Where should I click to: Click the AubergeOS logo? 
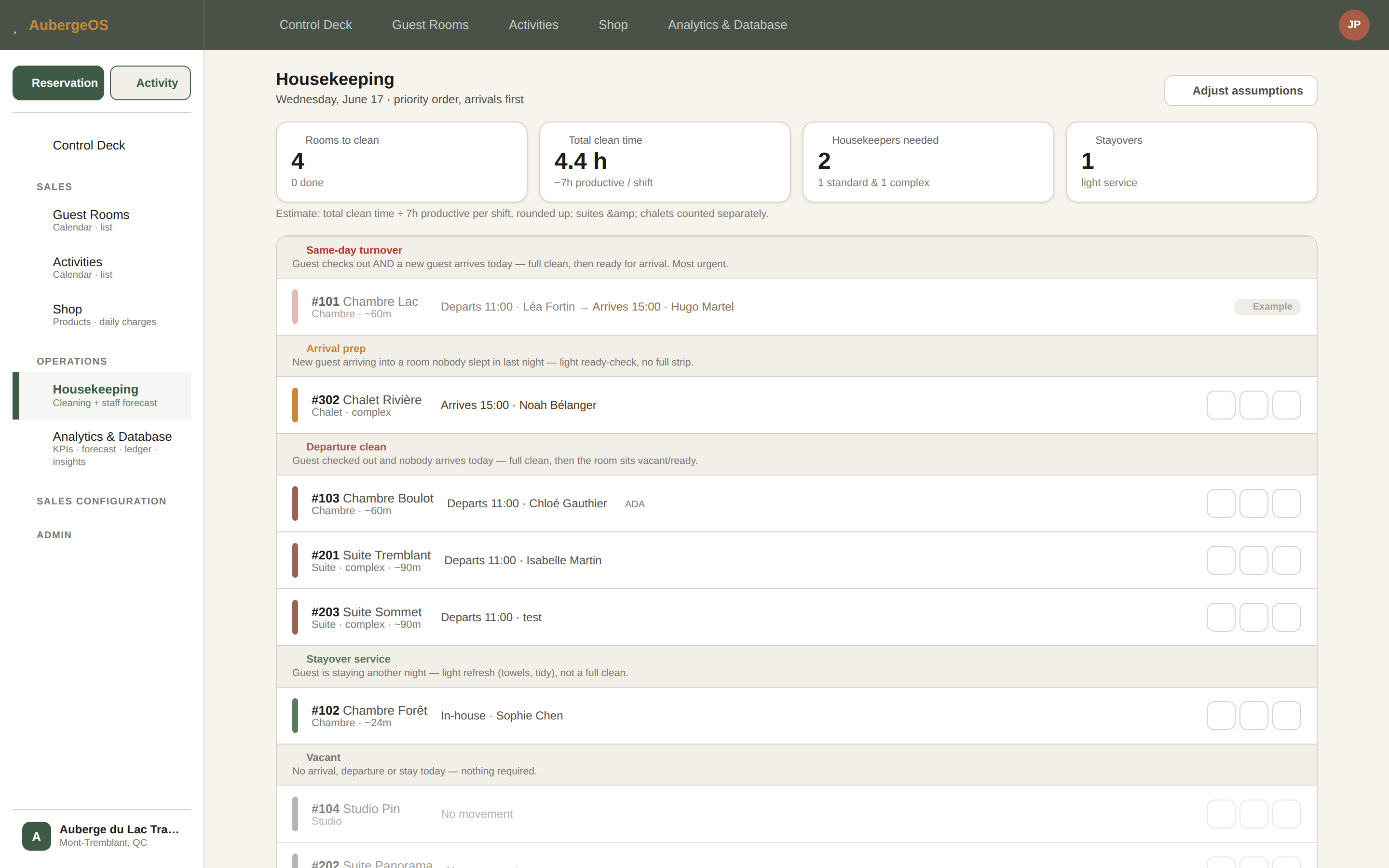(x=68, y=25)
